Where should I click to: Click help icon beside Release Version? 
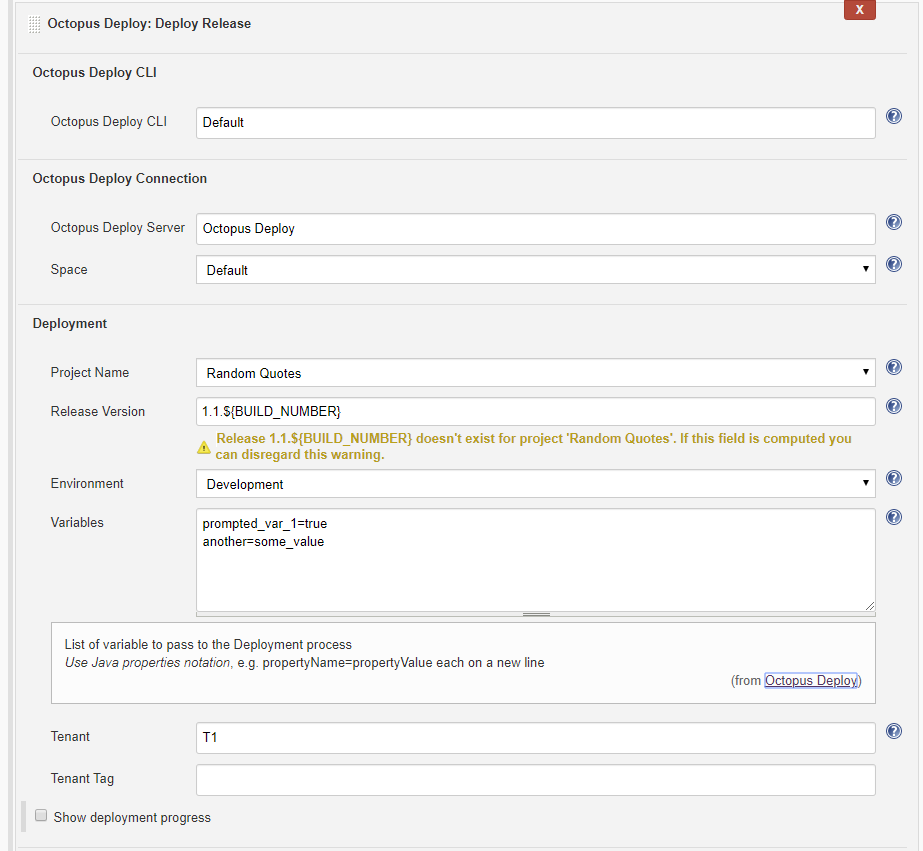tap(894, 406)
